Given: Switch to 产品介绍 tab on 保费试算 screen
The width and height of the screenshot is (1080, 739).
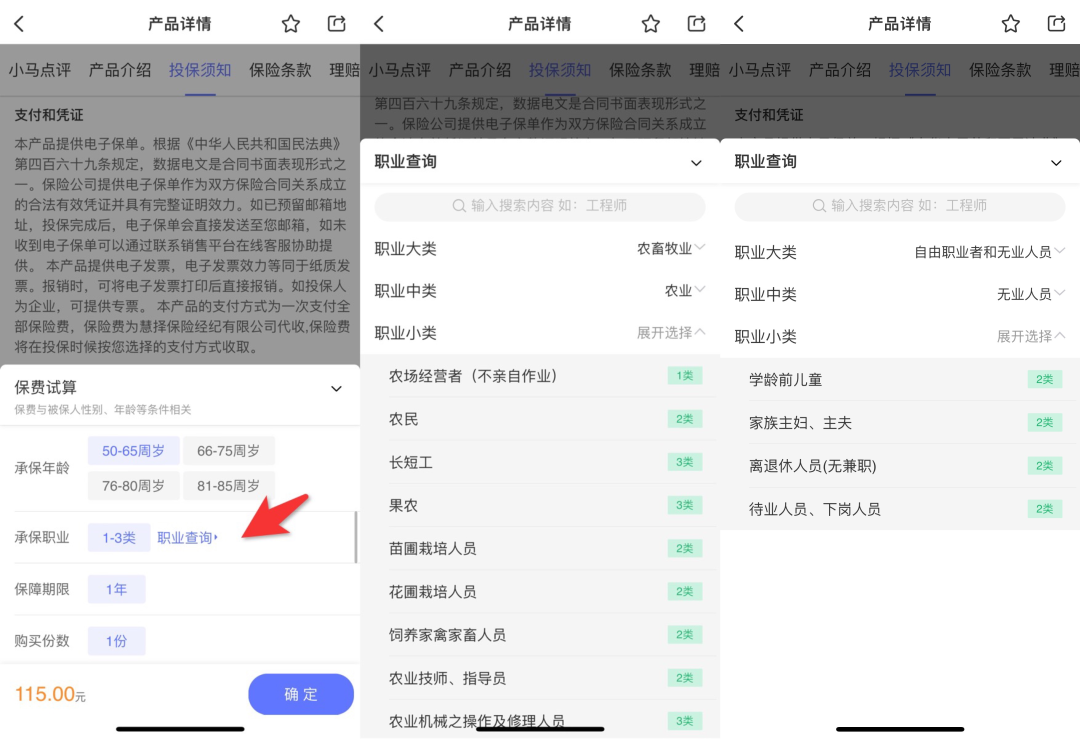Looking at the screenshot, I should click(x=120, y=70).
